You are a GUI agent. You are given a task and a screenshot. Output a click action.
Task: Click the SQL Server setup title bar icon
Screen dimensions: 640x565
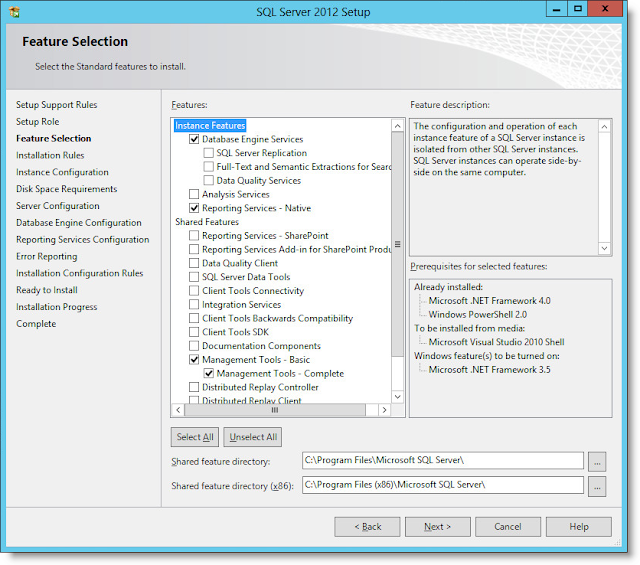point(14,12)
